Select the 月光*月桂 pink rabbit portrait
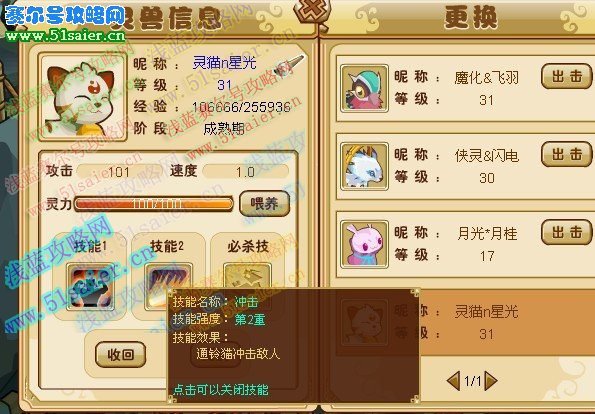595x414 pixels. pos(364,244)
